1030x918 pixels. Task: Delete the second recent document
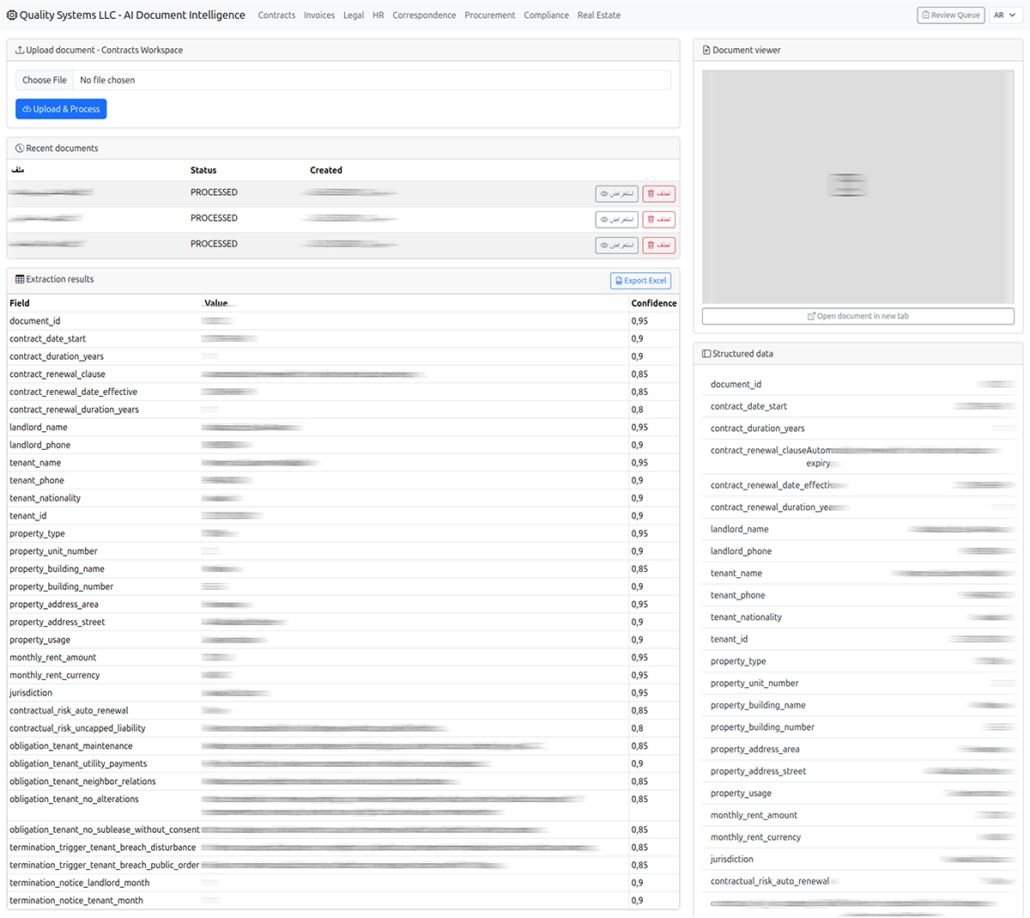(x=659, y=220)
